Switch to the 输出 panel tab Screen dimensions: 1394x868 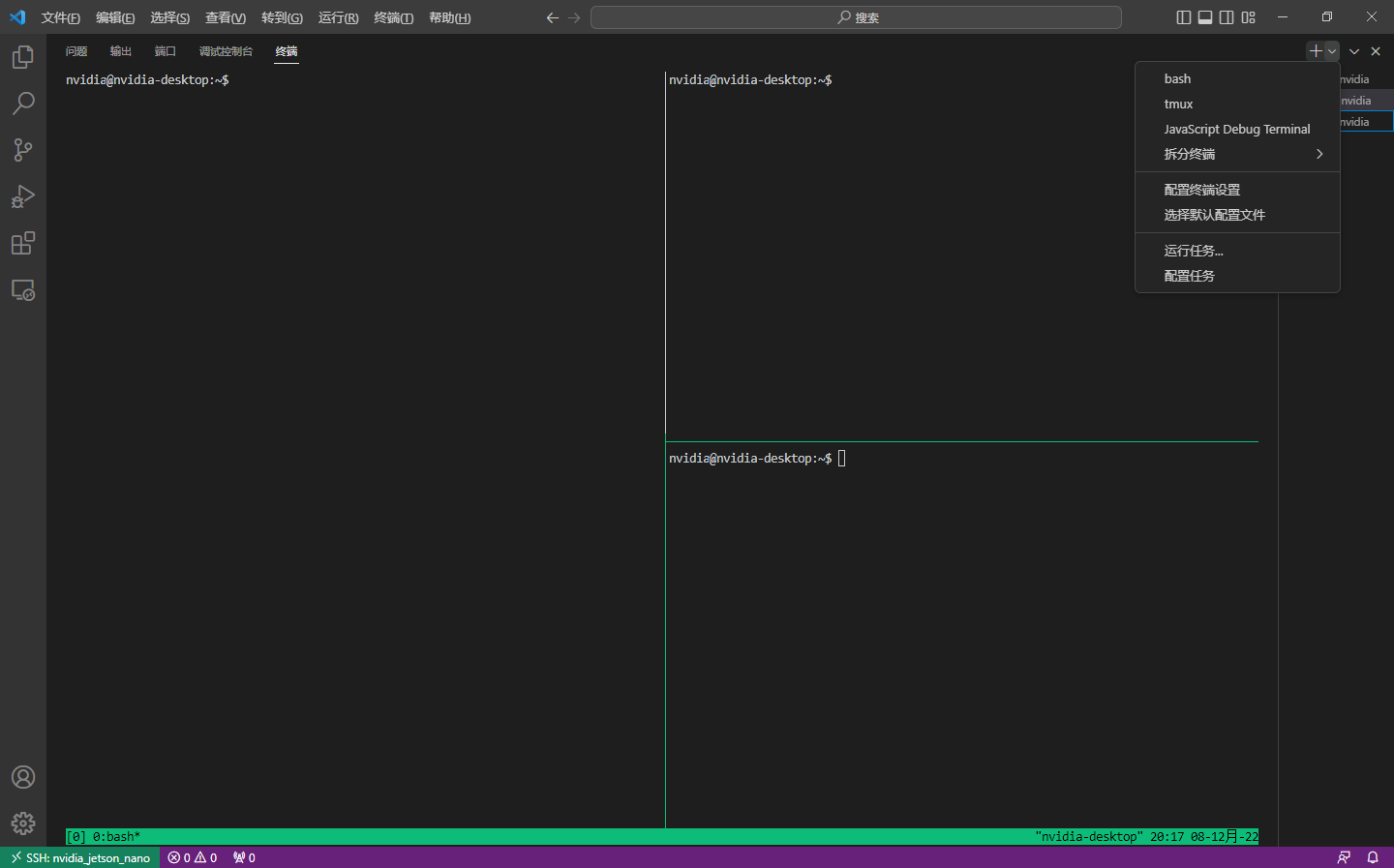click(x=121, y=51)
